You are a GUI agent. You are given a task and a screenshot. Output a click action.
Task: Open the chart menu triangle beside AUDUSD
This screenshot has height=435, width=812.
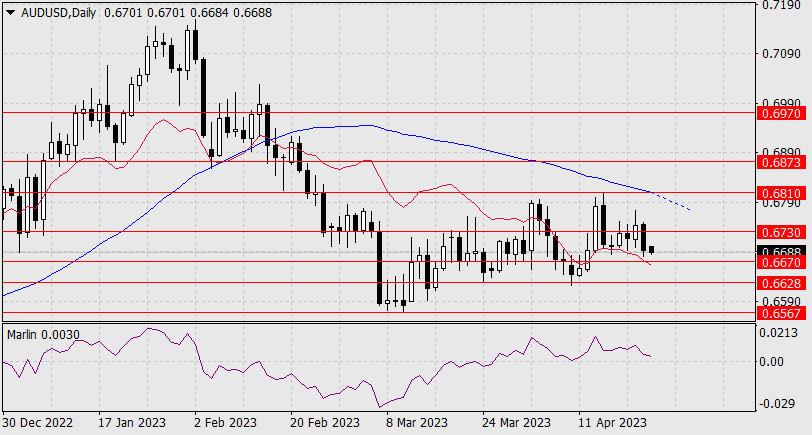(10, 13)
